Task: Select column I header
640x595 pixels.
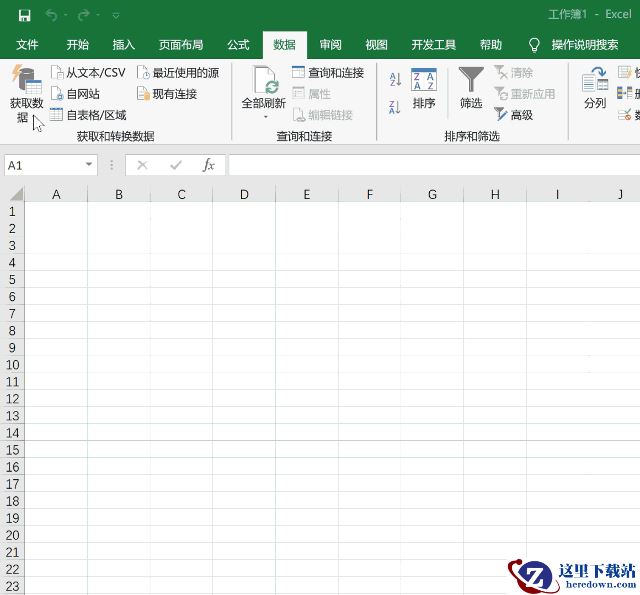Action: pos(558,194)
